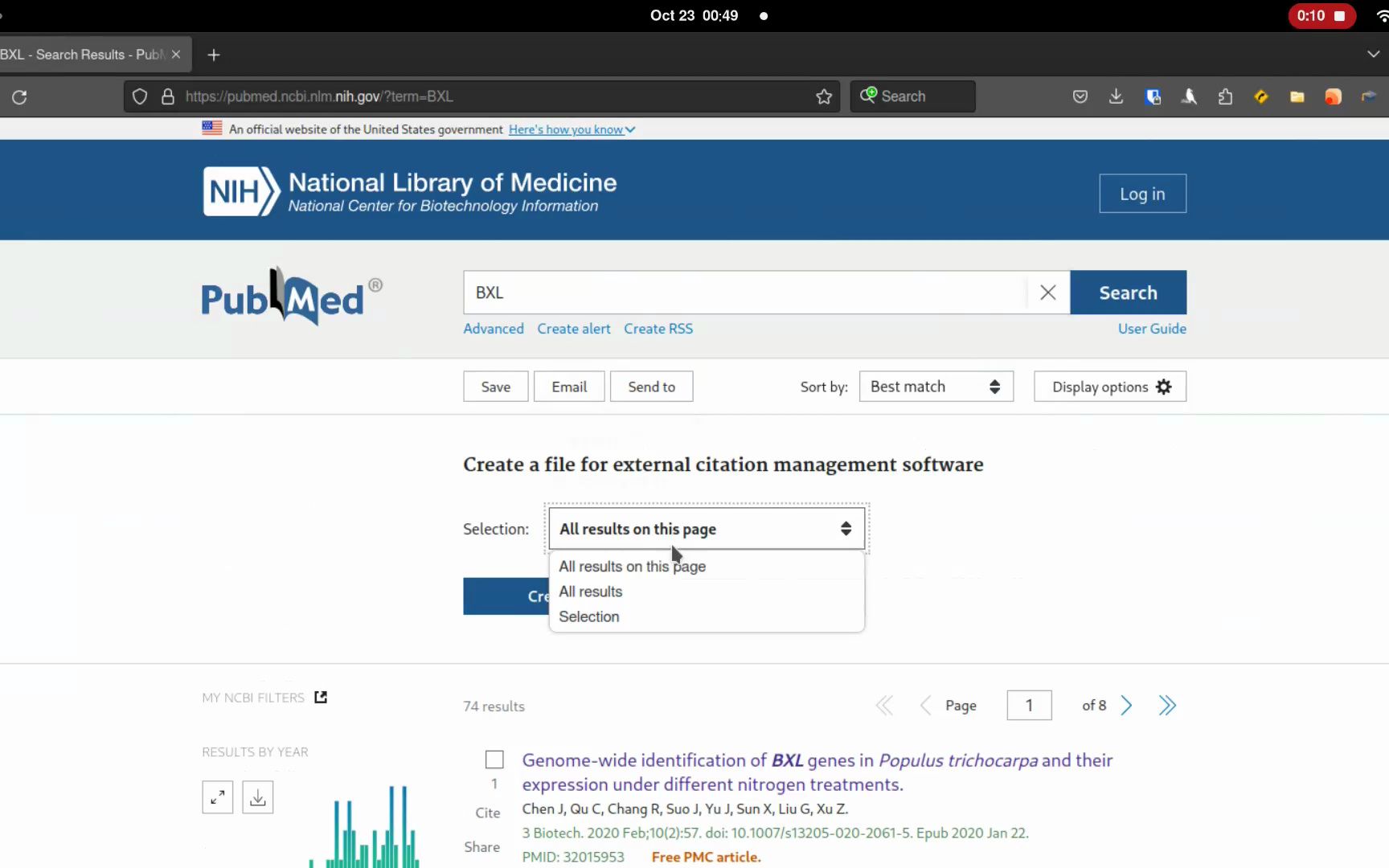Expand the results by year chart
This screenshot has width=1389, height=868.
[x=218, y=797]
